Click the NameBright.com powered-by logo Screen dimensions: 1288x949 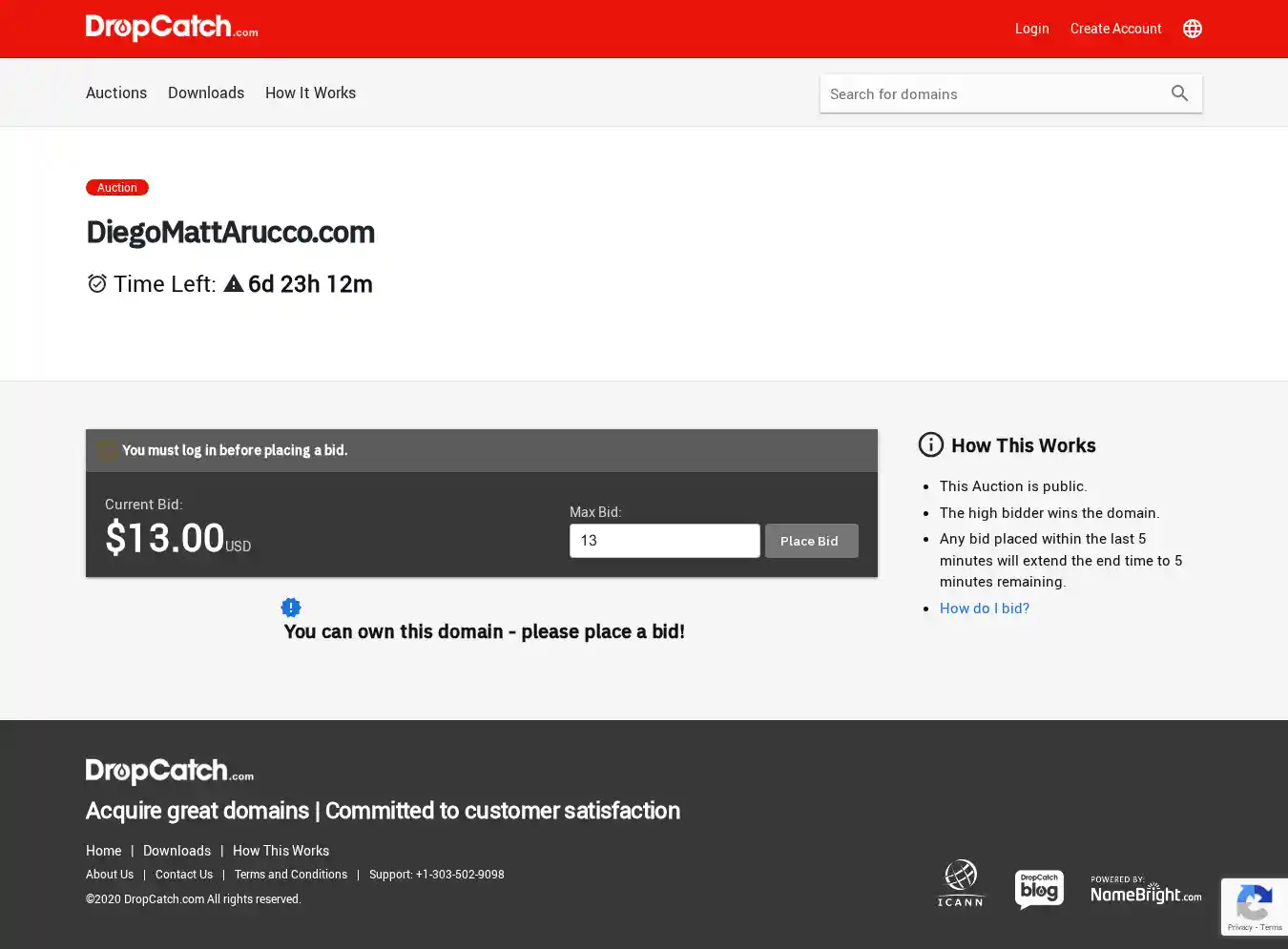[x=1146, y=891]
